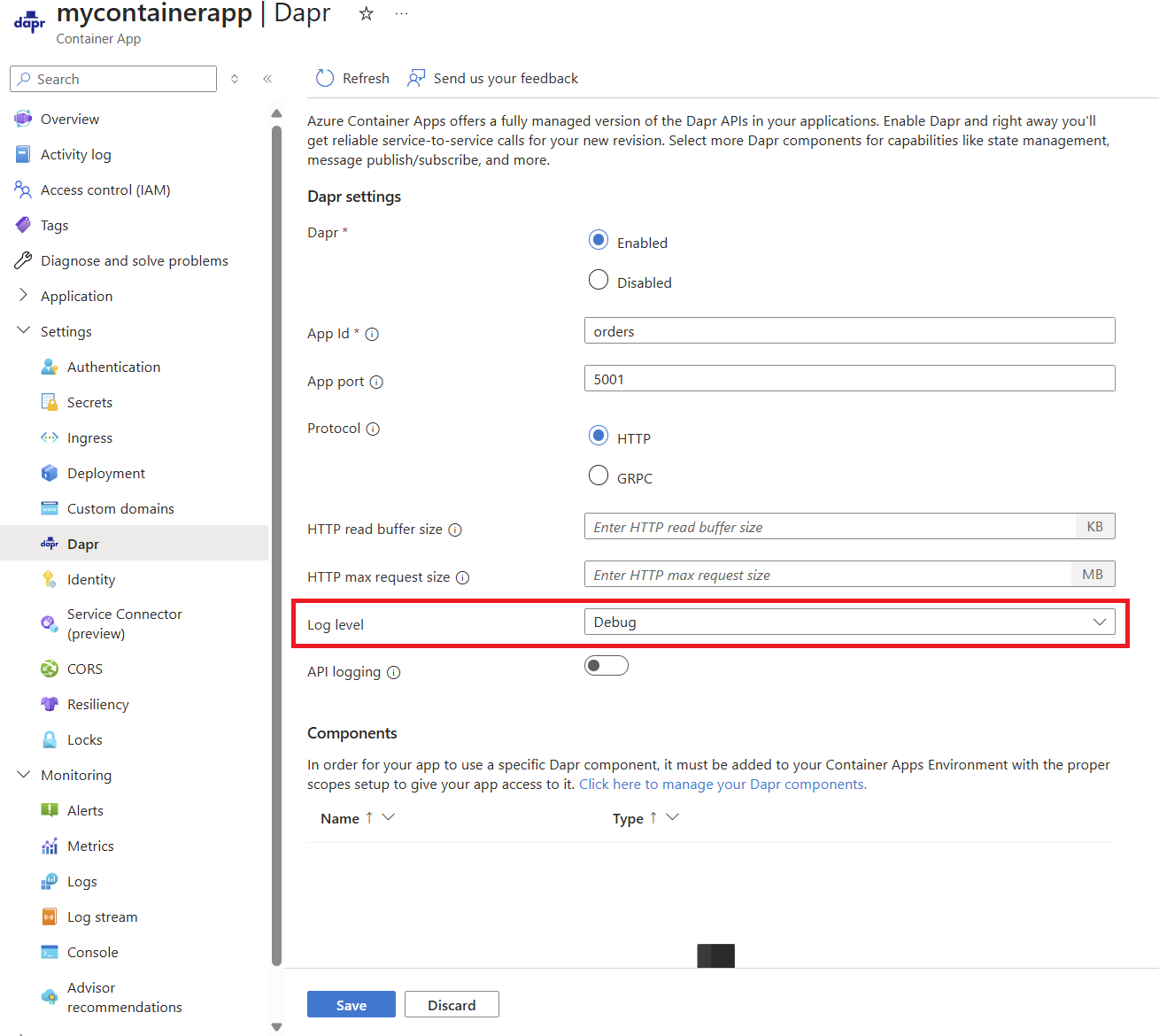Disable Dapr for the app

pos(599,280)
